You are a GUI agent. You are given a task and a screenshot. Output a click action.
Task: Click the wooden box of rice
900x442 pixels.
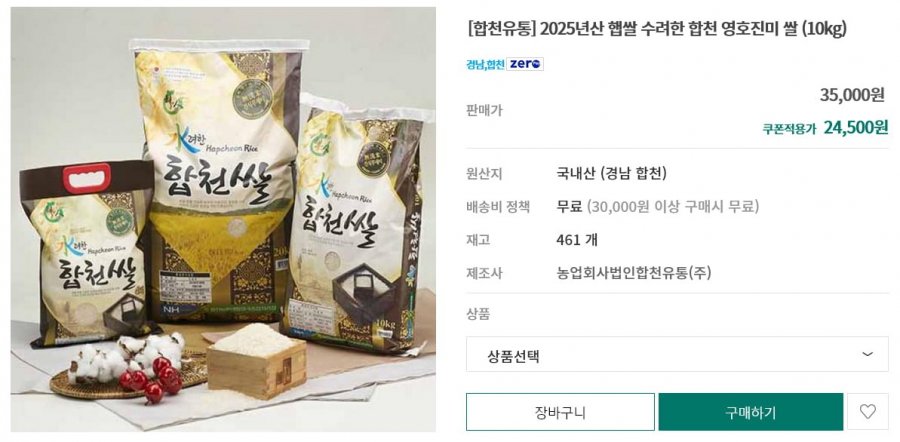coord(255,360)
